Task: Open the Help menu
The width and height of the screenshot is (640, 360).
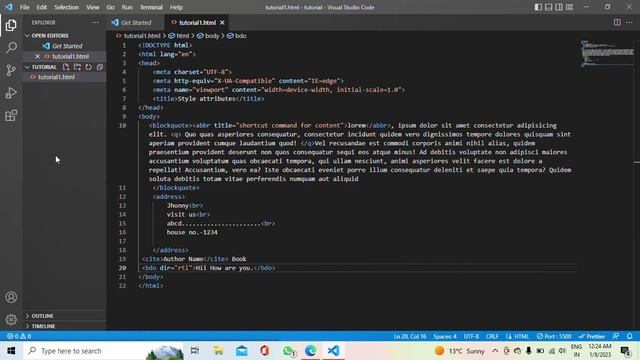Action: [x=176, y=7]
